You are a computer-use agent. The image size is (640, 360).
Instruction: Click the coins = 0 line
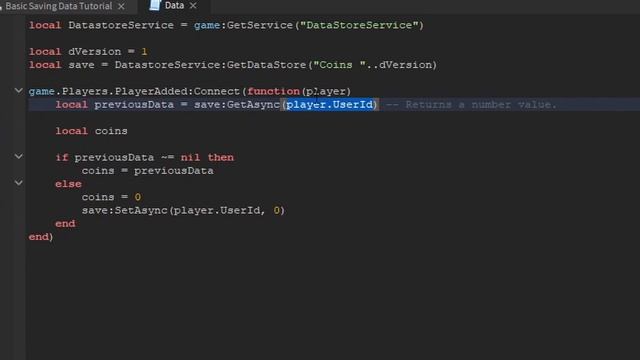[111, 197]
